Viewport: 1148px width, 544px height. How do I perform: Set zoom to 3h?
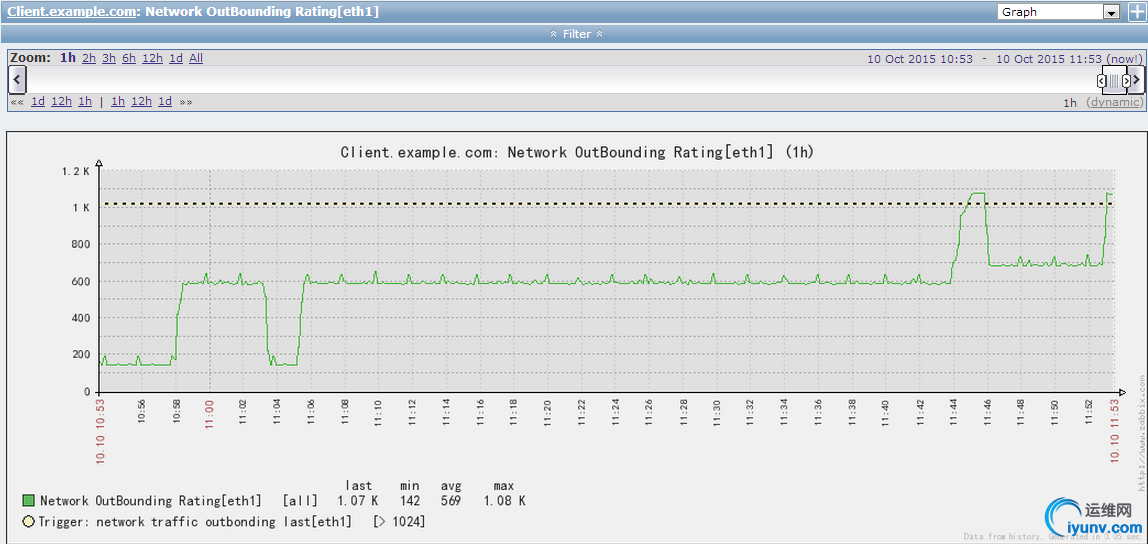[x=109, y=58]
